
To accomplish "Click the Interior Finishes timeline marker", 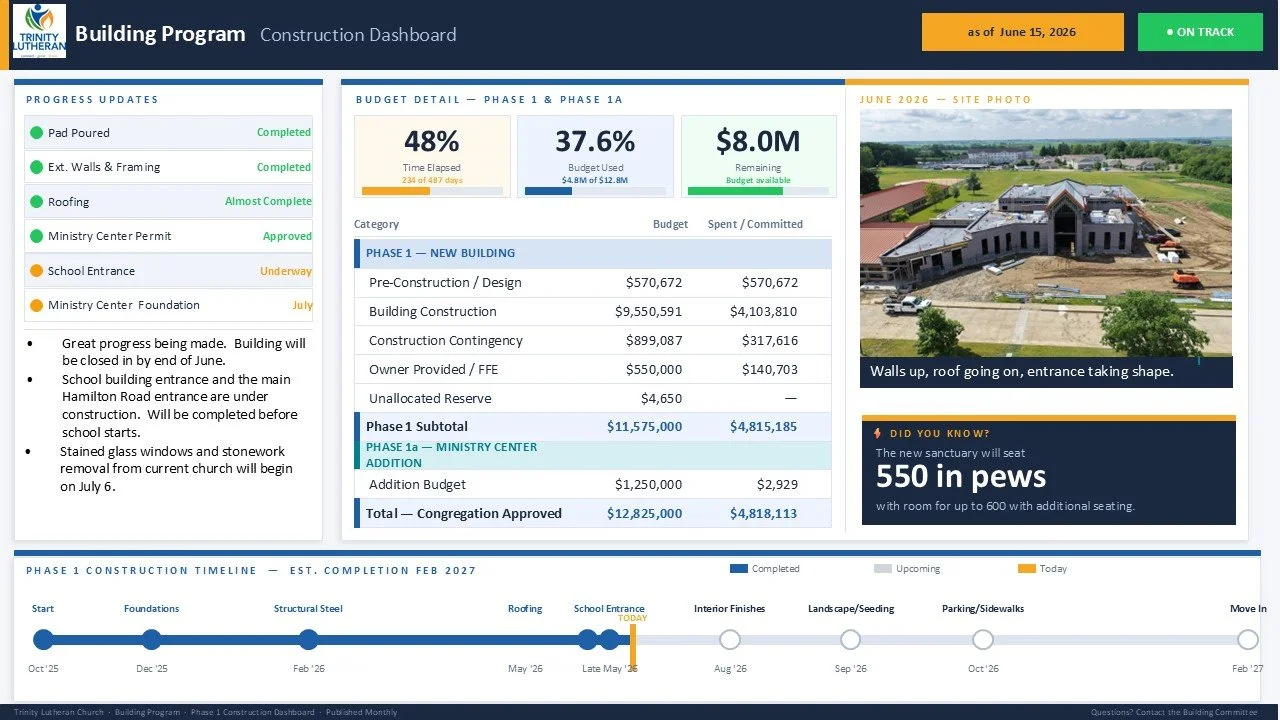I will tap(730, 640).
